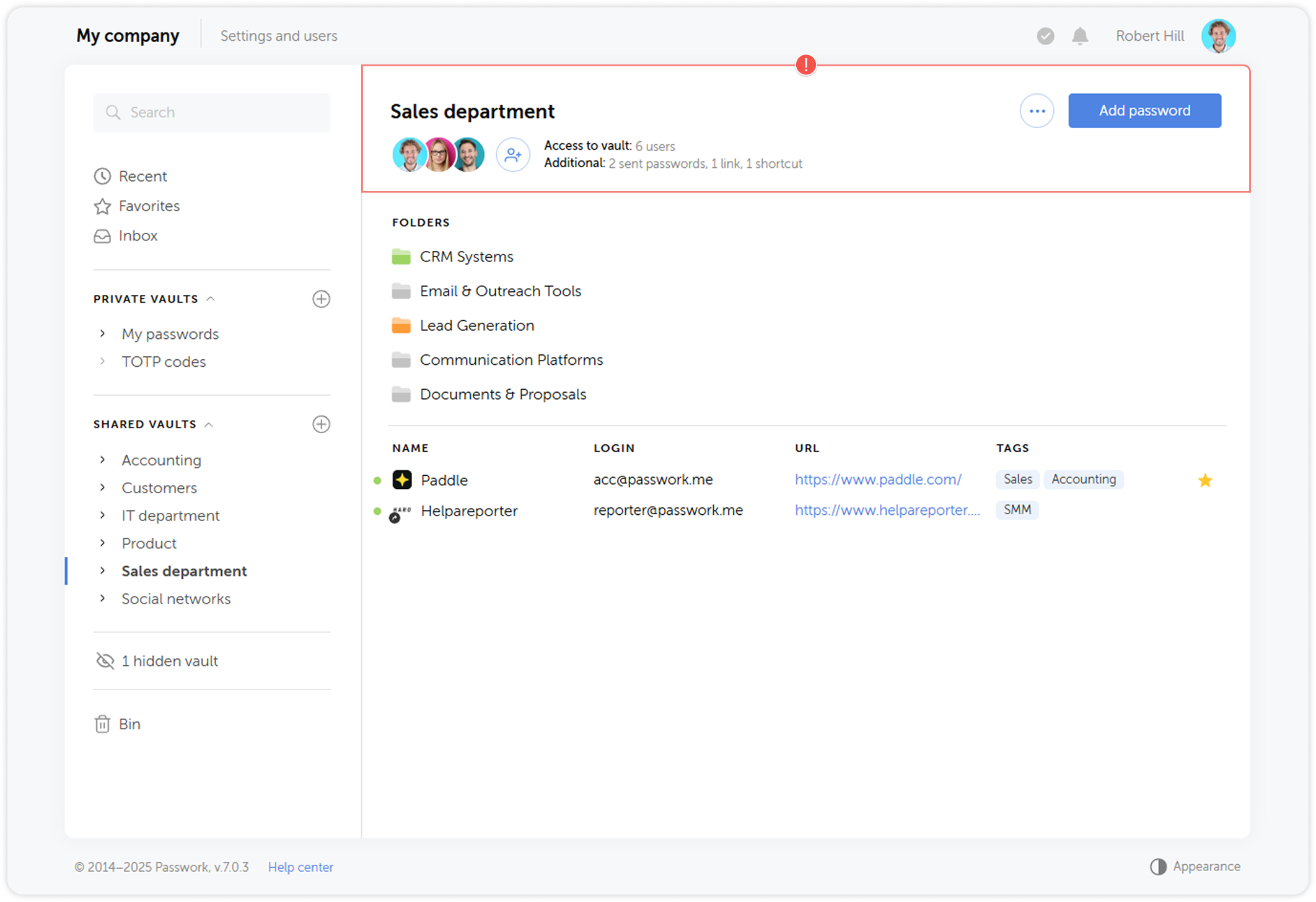
Task: Add a new shared vault with plus icon
Action: (321, 424)
